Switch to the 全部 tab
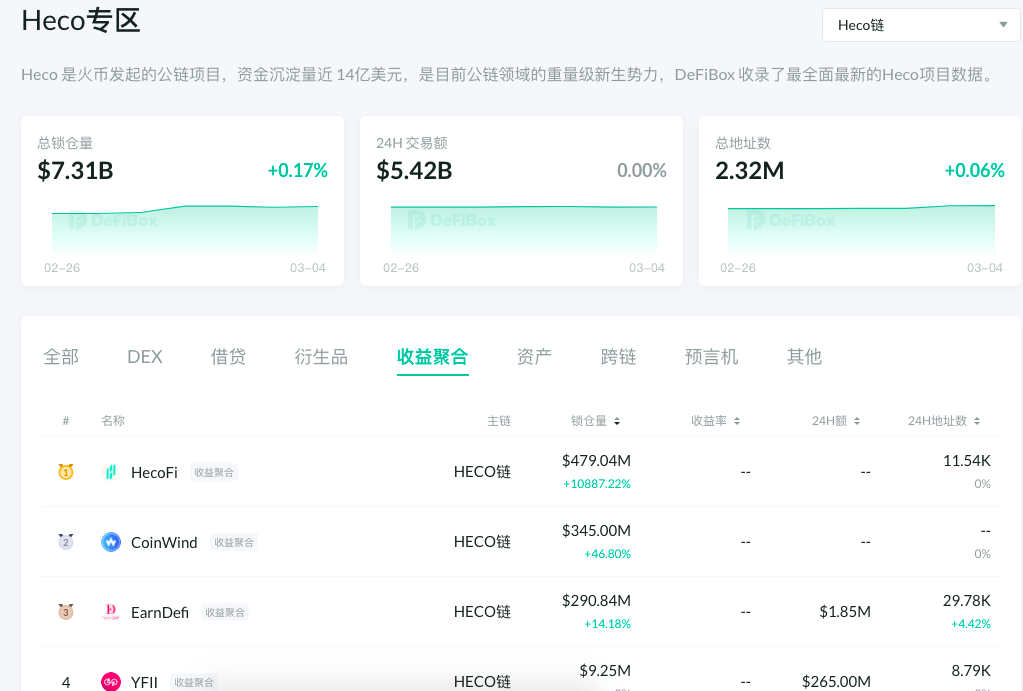Image resolution: width=1023 pixels, height=691 pixels. click(61, 356)
